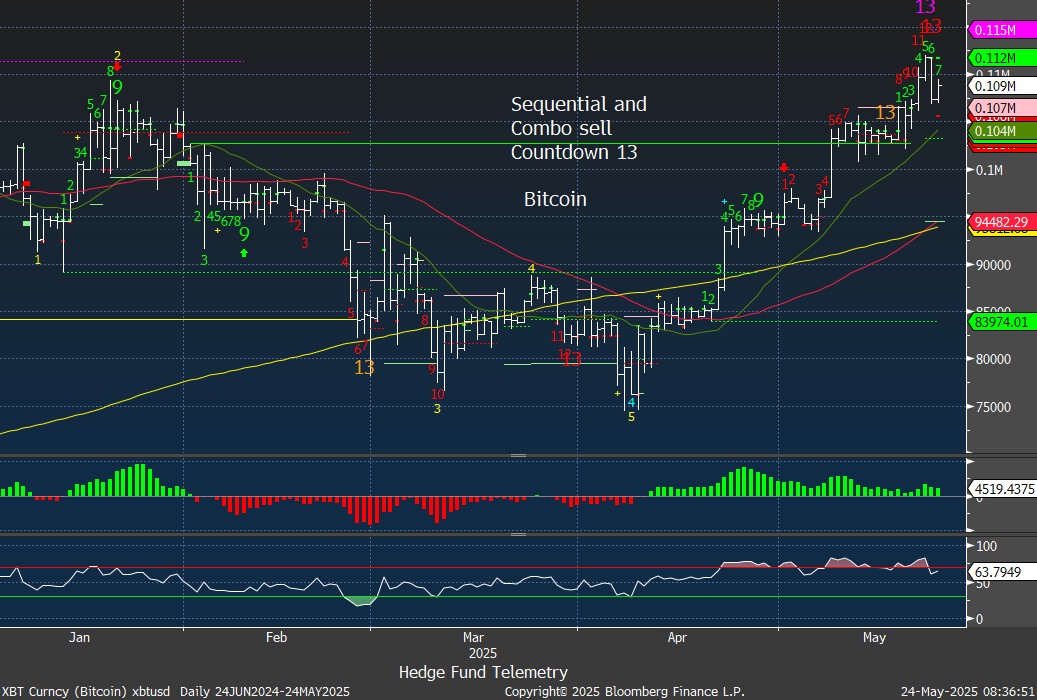Click the large green 9 below January's peak
This screenshot has width=1037, height=700.
(117, 87)
